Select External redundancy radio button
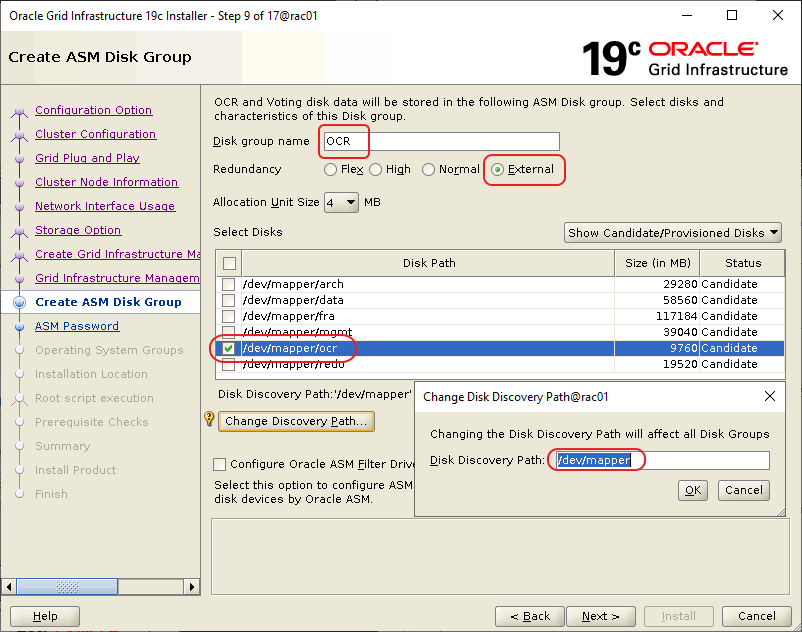The height and width of the screenshot is (632, 802). 497,169
